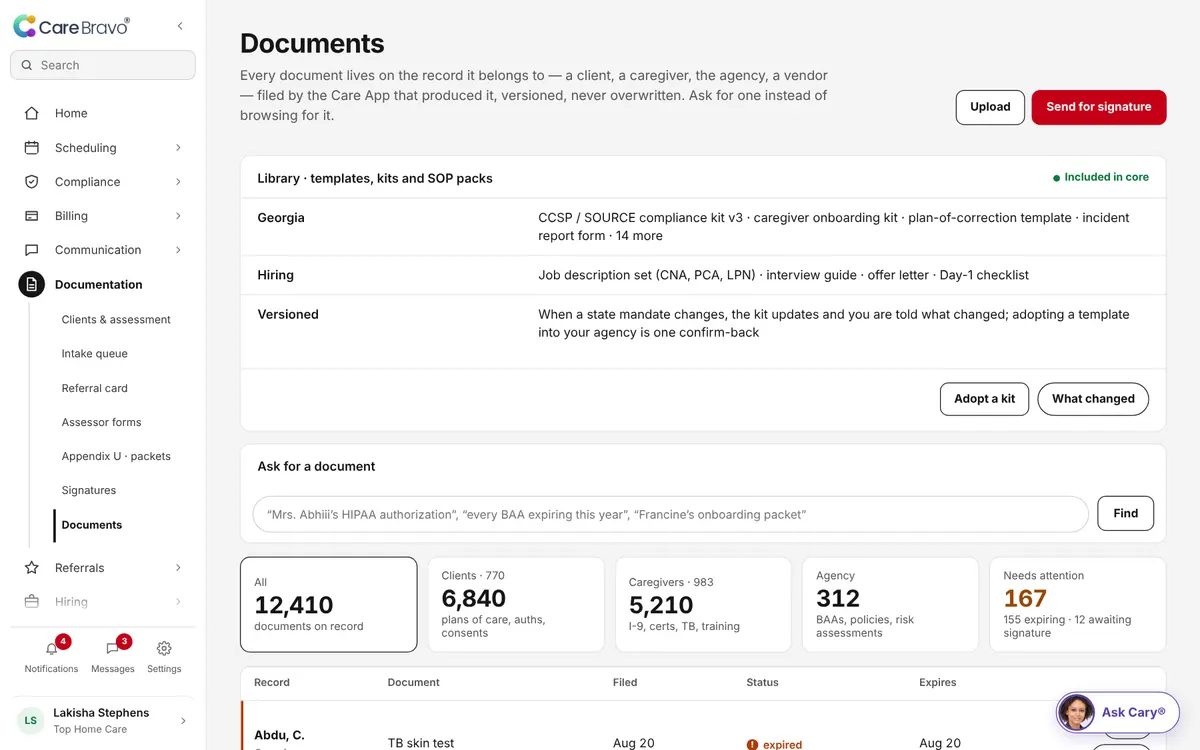Click the Filed column header
Screen dimensions: 1200x750
click(625, 682)
